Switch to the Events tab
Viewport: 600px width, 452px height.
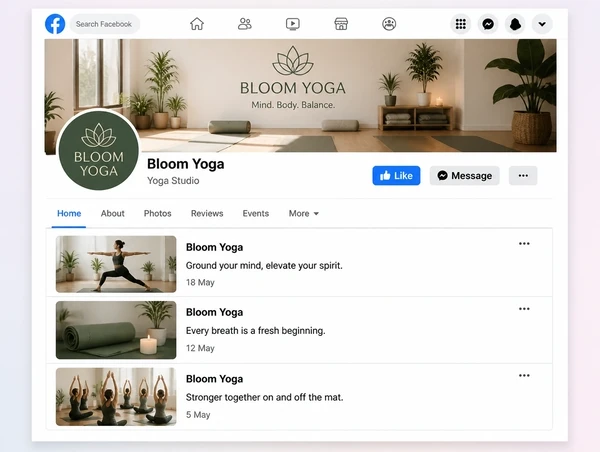tap(256, 214)
